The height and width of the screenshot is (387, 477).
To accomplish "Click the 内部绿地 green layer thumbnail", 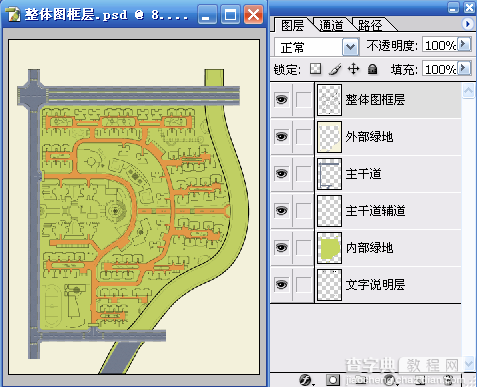I will (329, 248).
